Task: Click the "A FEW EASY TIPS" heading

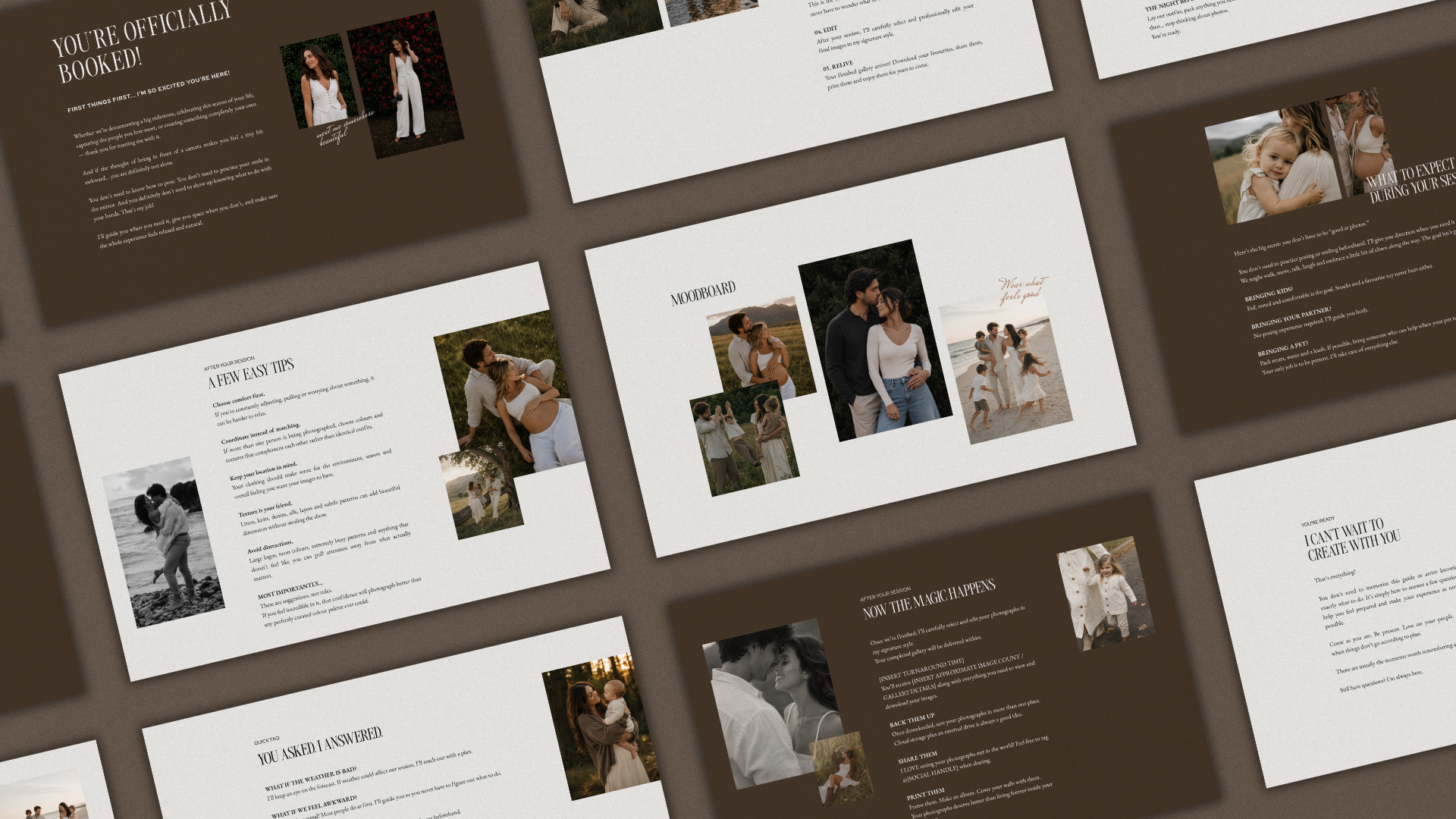Action: pyautogui.click(x=251, y=372)
